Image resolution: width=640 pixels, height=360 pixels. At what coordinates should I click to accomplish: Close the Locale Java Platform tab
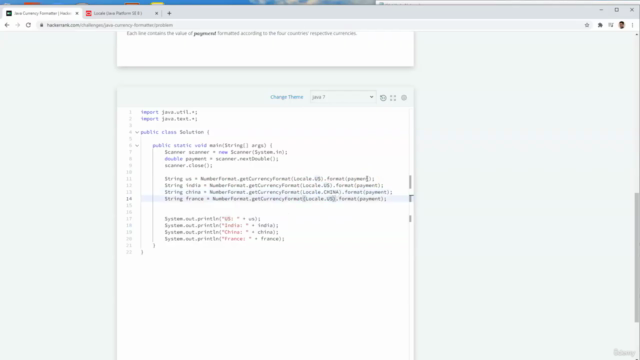pyautogui.click(x=156, y=13)
